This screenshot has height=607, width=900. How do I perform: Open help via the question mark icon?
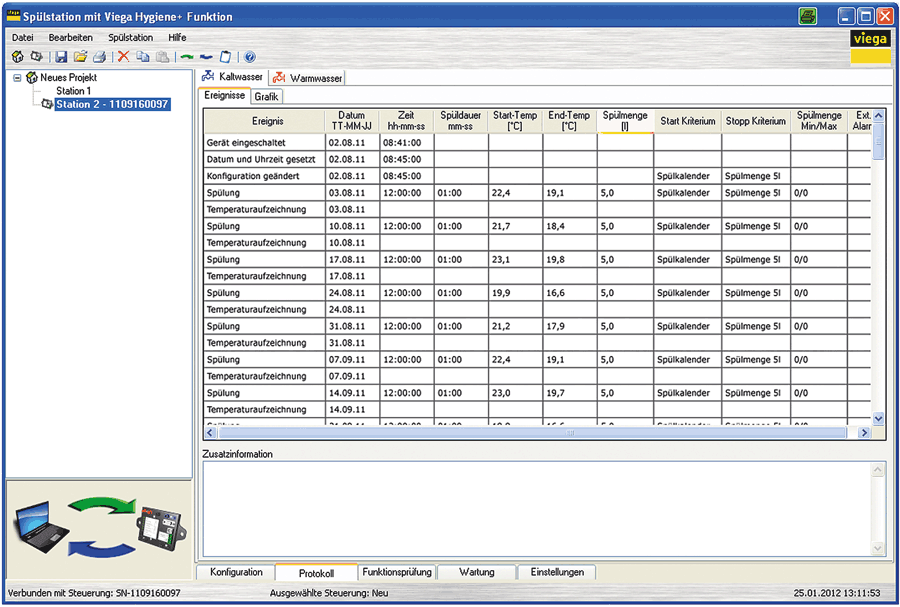(x=250, y=57)
